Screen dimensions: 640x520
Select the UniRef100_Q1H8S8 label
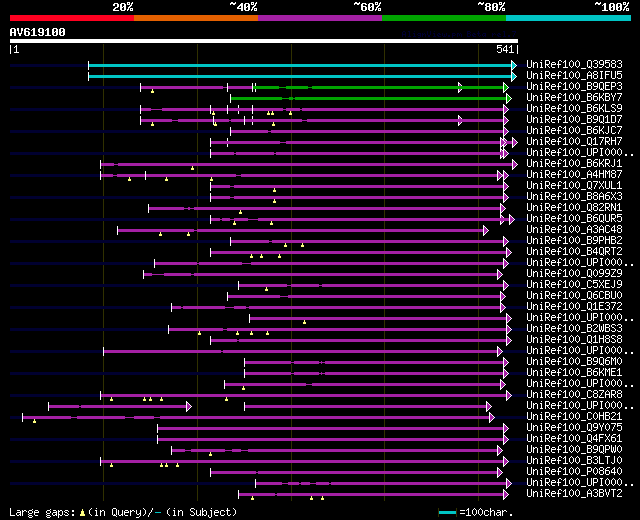574,340
